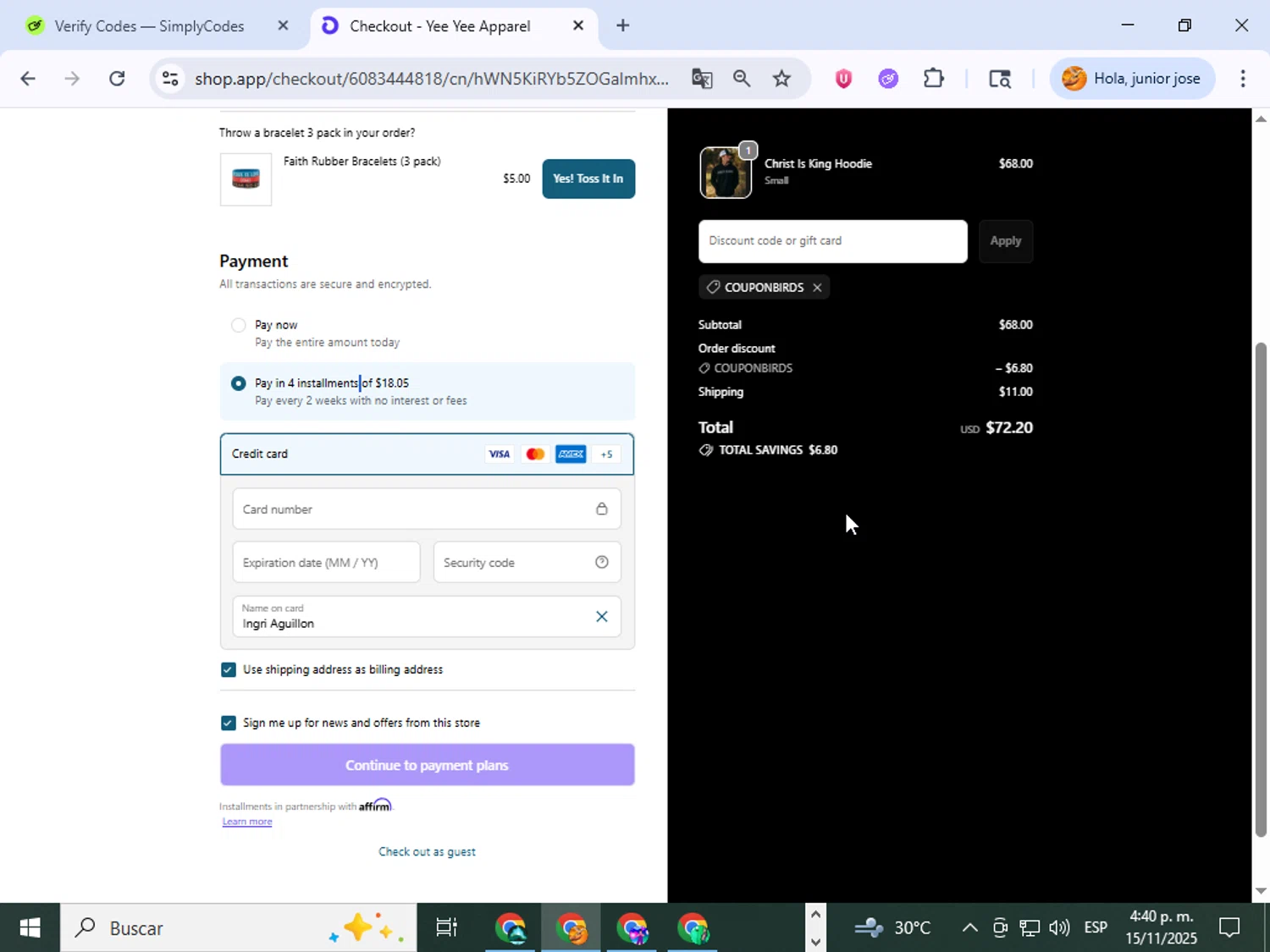The image size is (1270, 952).
Task: Click the Buscar taskbar search box
Action: (x=238, y=928)
